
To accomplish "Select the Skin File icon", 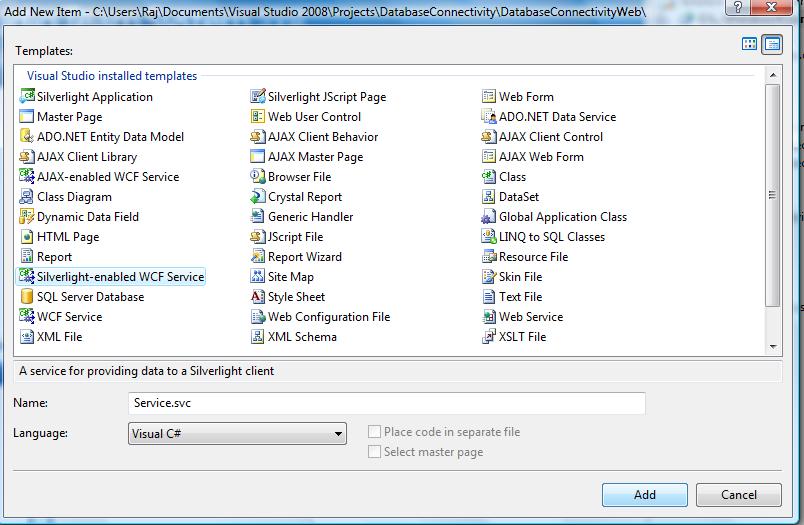I will tap(489, 276).
